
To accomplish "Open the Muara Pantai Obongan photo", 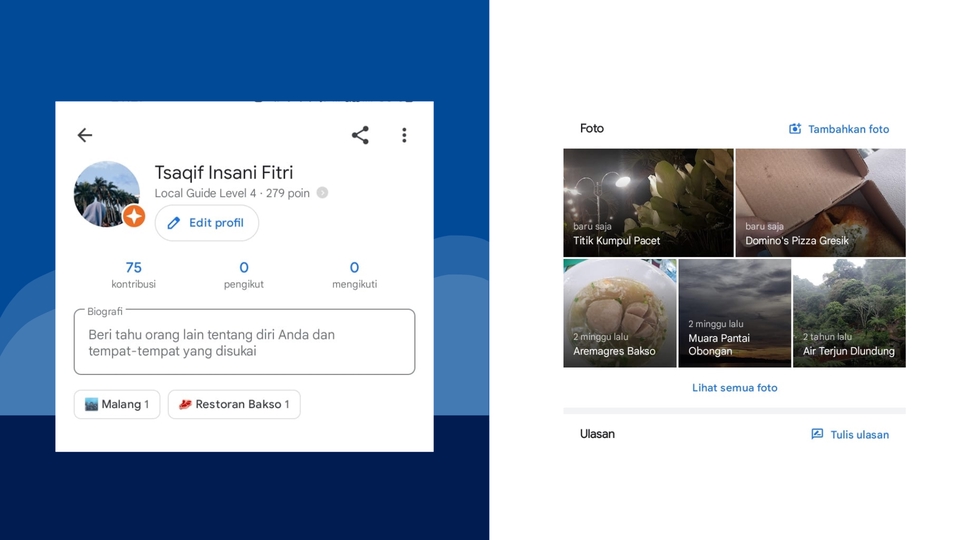I will 735,313.
